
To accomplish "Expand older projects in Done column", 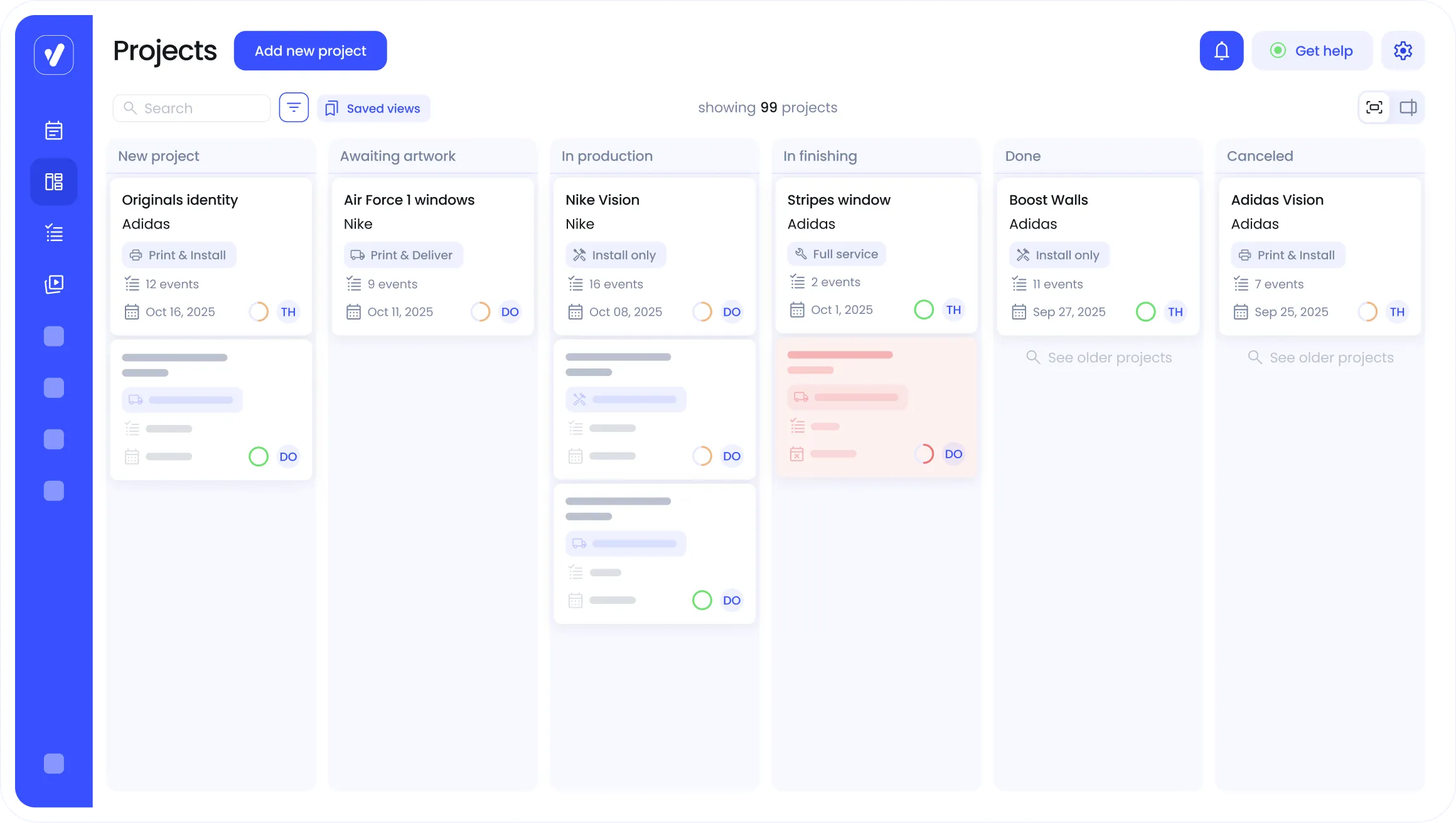I will [x=1098, y=357].
